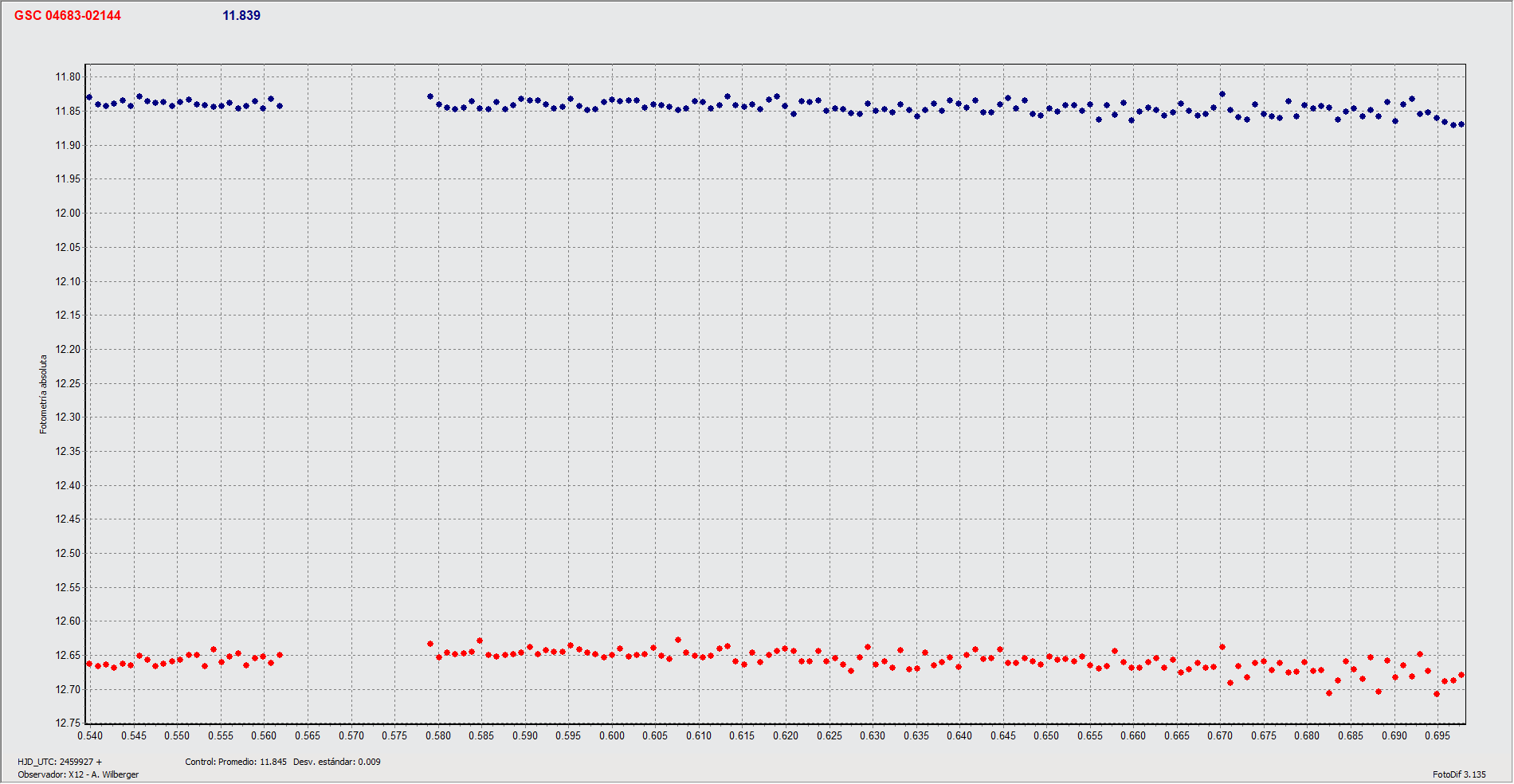Click the 0.600 tick on the X axis
1514x784 pixels.
coord(612,735)
